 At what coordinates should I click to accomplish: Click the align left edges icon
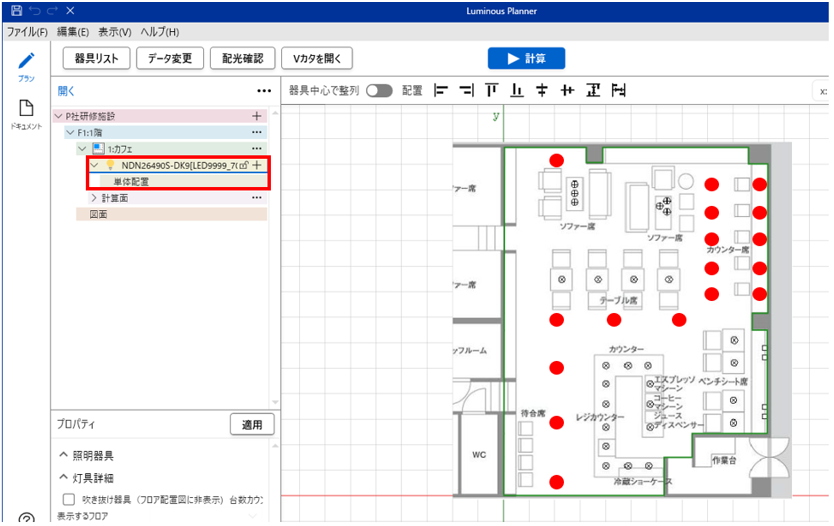click(x=441, y=90)
